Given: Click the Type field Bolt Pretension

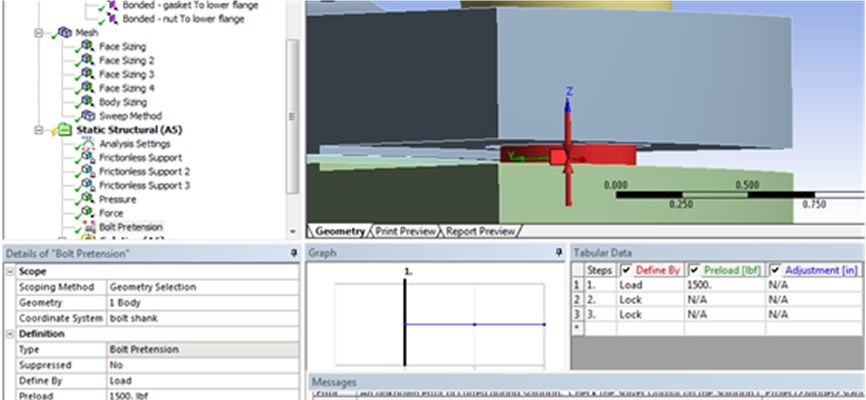Looking at the screenshot, I should [x=202, y=350].
